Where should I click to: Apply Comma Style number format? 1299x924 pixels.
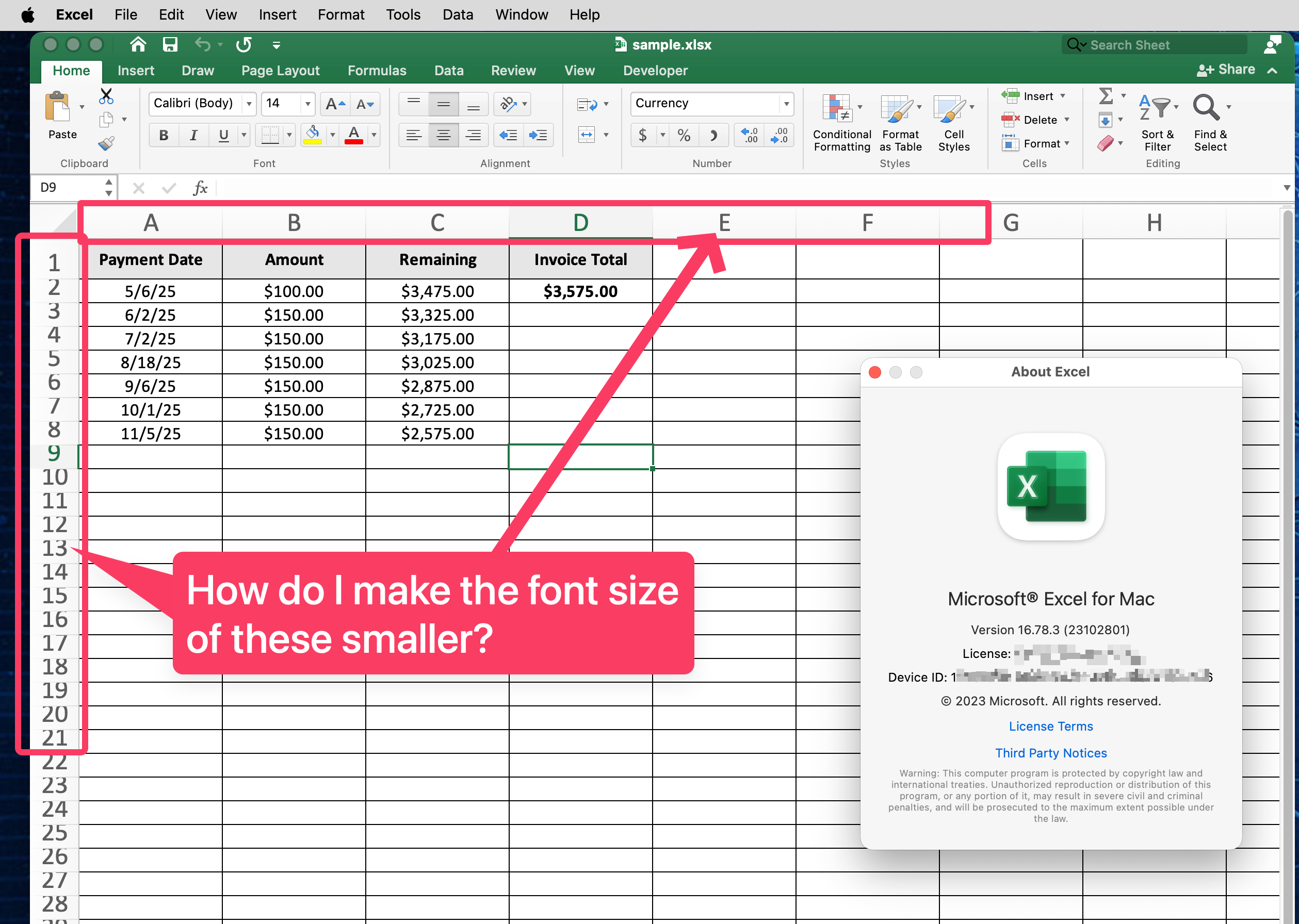coord(713,135)
